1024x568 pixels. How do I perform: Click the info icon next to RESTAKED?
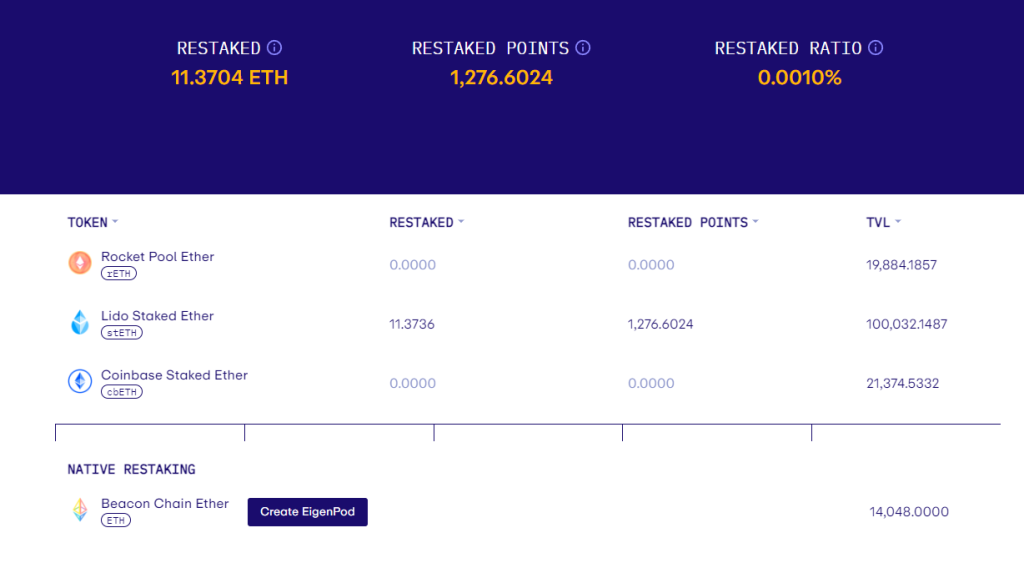(275, 48)
